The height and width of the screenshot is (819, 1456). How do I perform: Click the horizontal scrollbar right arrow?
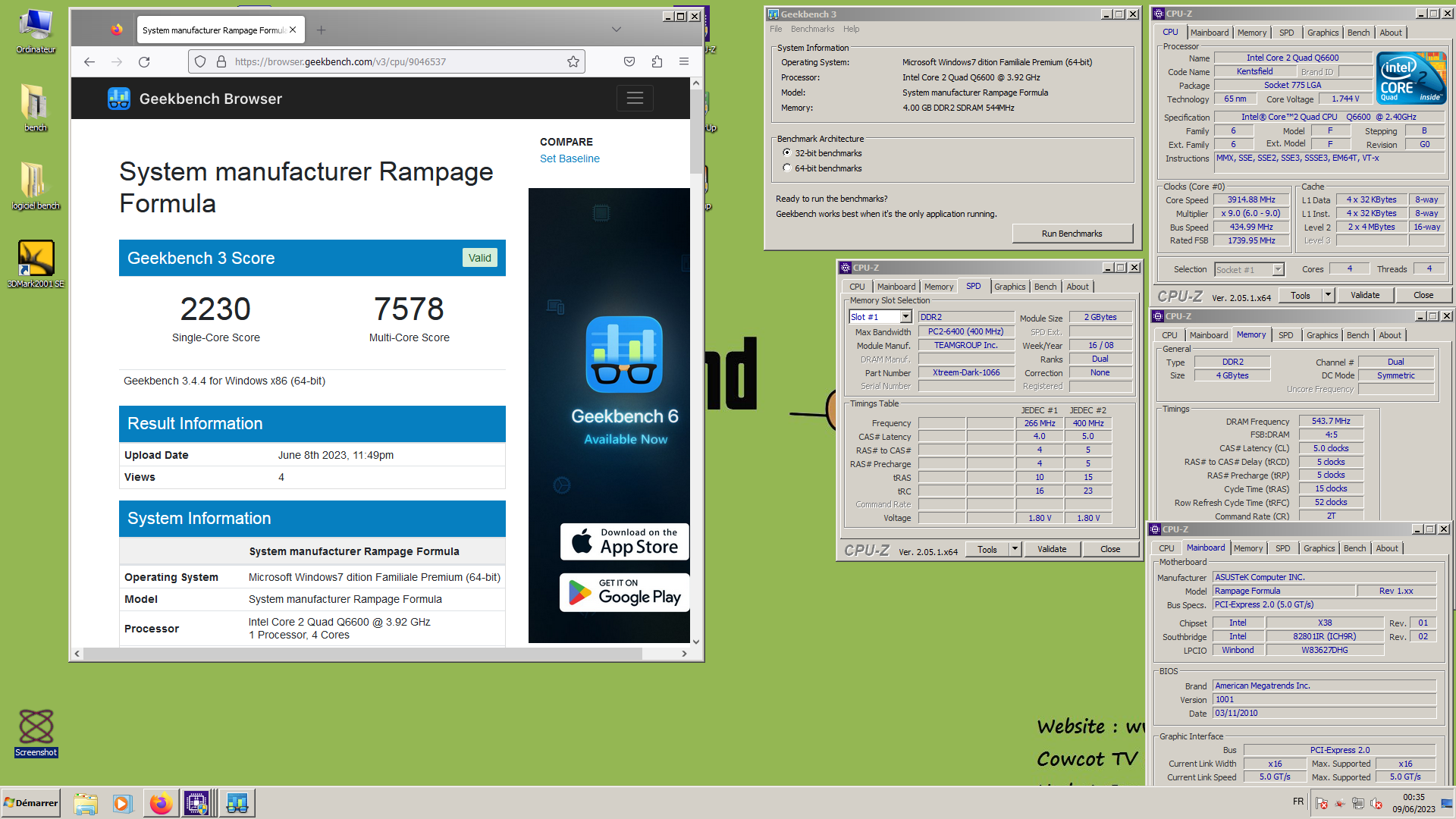pyautogui.click(x=684, y=653)
